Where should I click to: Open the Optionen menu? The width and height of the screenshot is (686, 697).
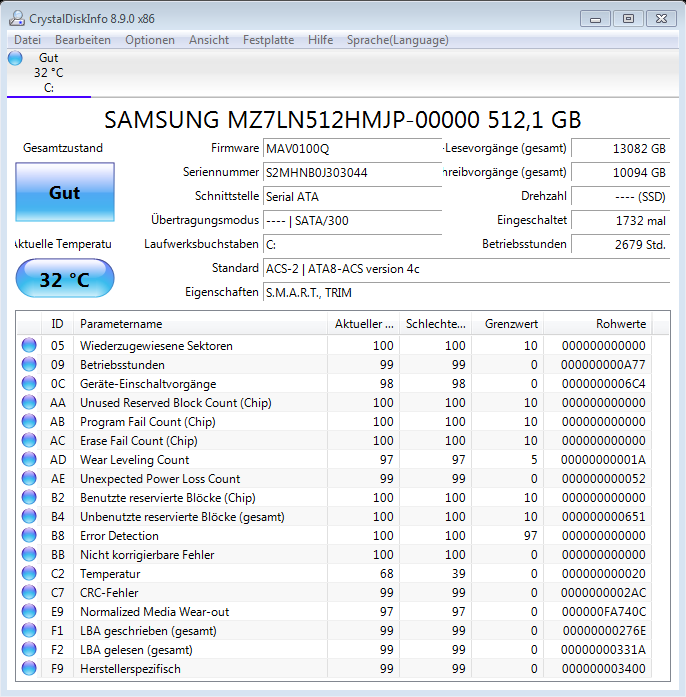pos(150,40)
